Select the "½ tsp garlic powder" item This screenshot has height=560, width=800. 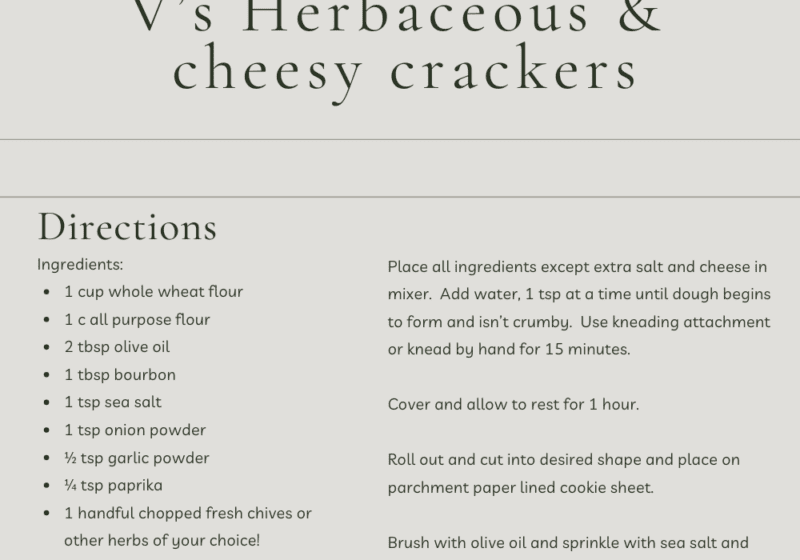[x=137, y=458]
